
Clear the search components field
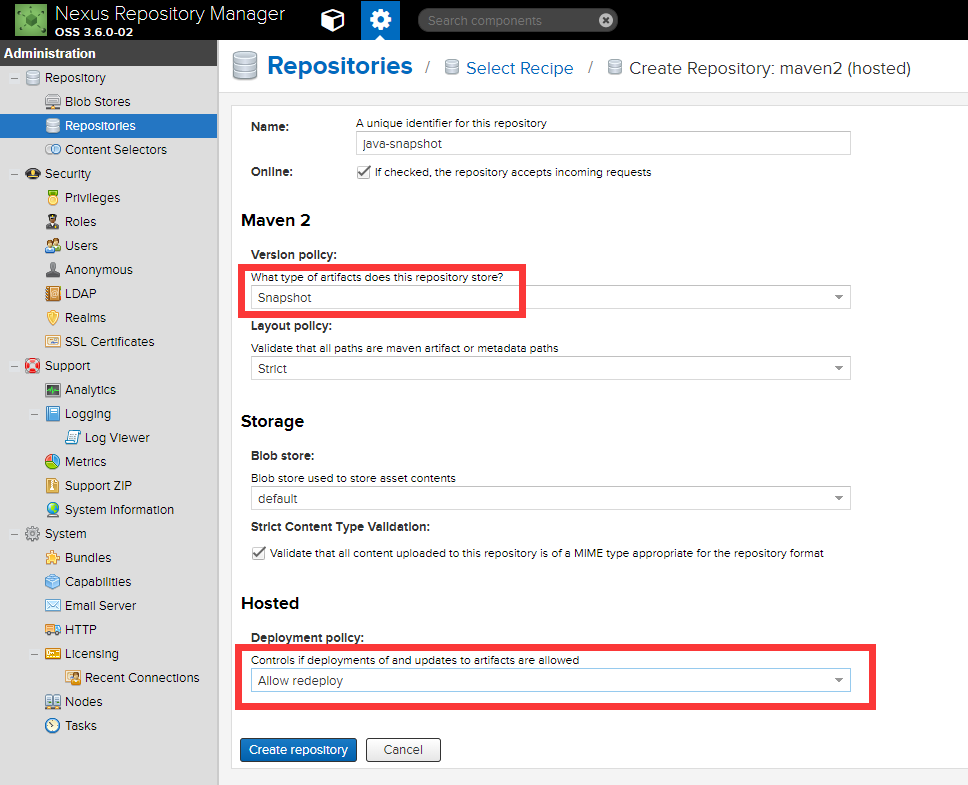click(x=606, y=20)
